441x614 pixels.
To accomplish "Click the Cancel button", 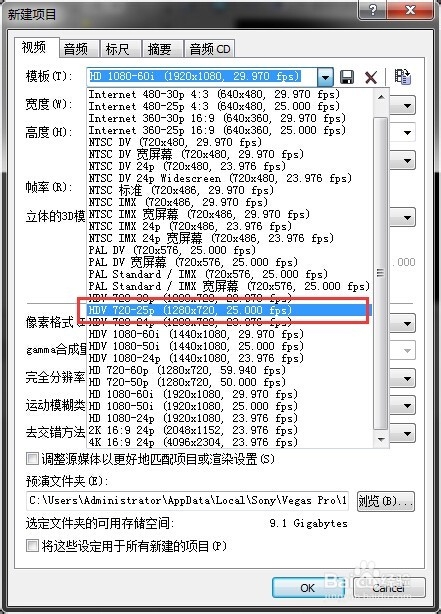I will [389, 588].
